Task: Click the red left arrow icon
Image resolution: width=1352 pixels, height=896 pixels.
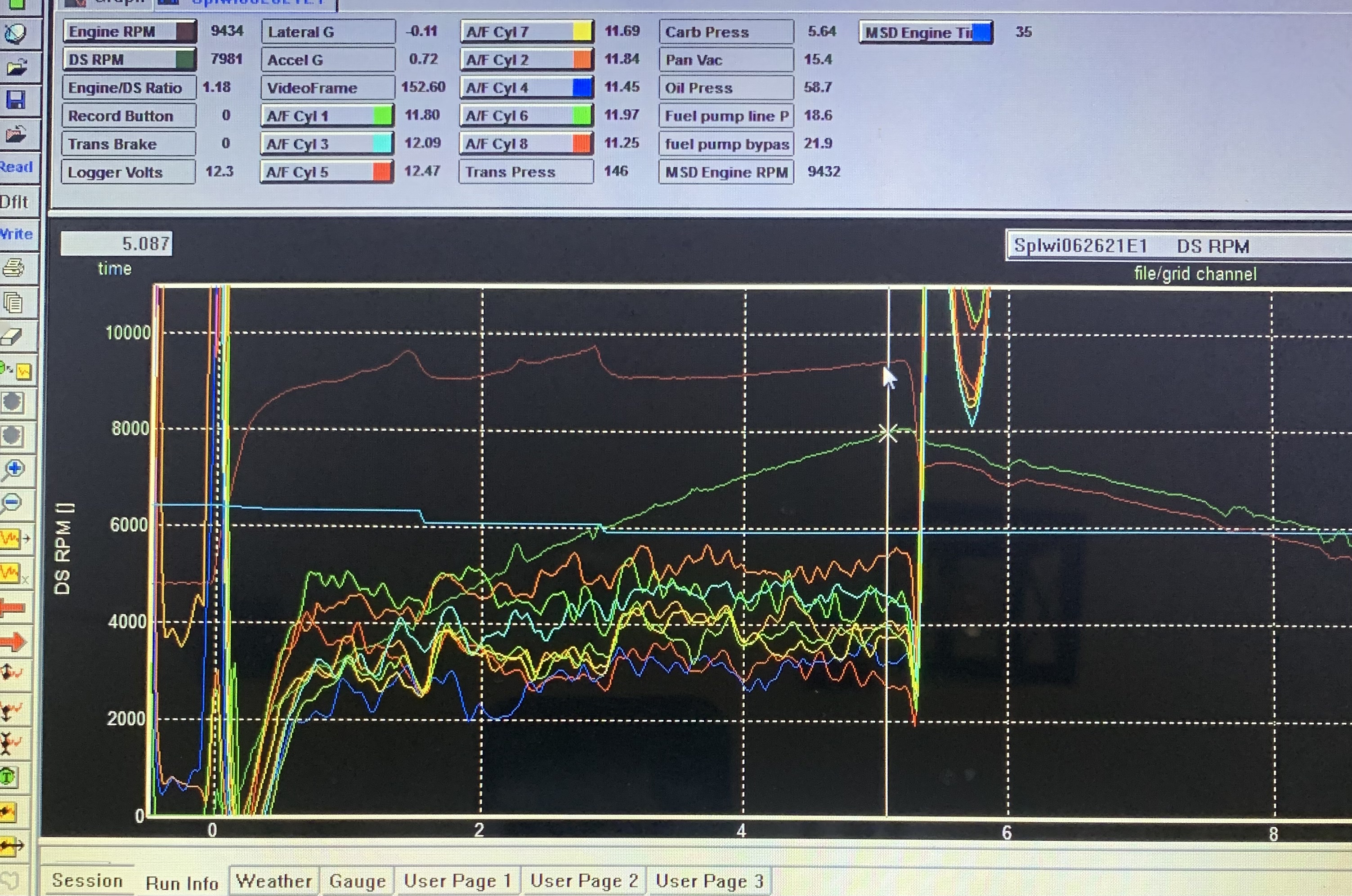Action: (x=13, y=607)
